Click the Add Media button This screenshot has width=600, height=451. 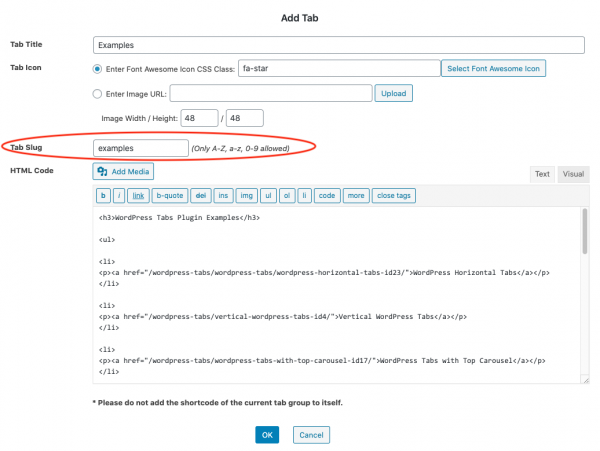tap(124, 172)
